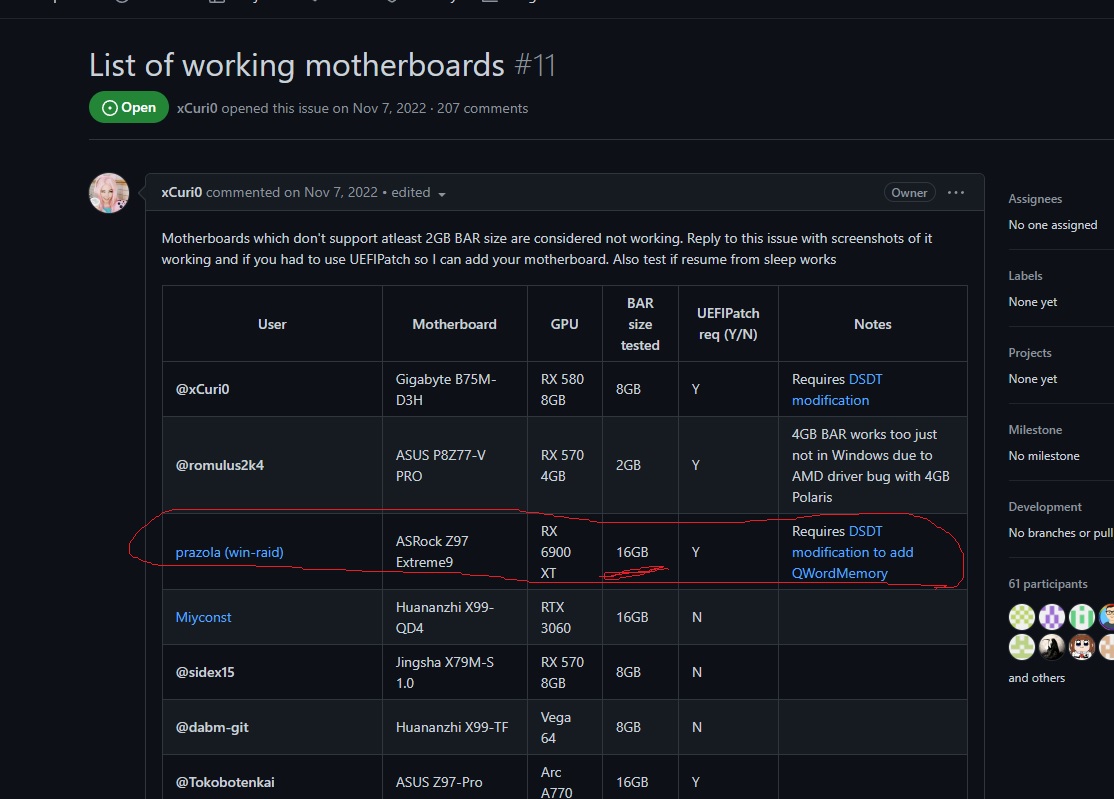Click the 'RTX 3060' GPU cell
Viewport: 1114px width, 799px height.
pyautogui.click(x=565, y=617)
